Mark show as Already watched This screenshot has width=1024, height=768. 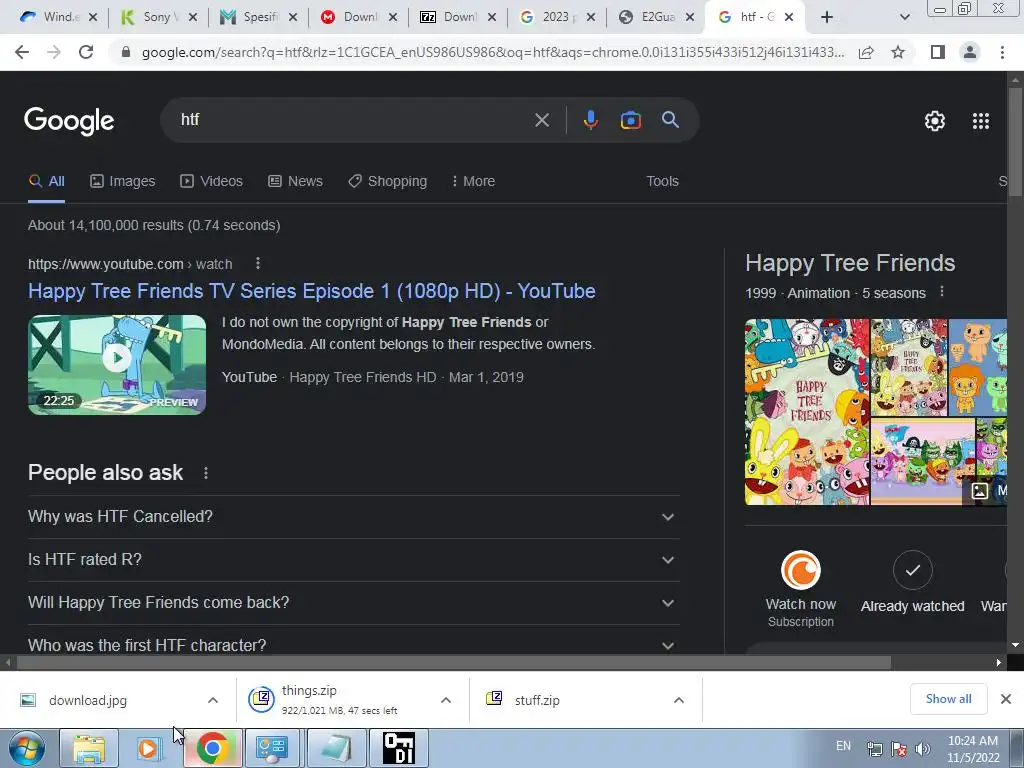(912, 583)
